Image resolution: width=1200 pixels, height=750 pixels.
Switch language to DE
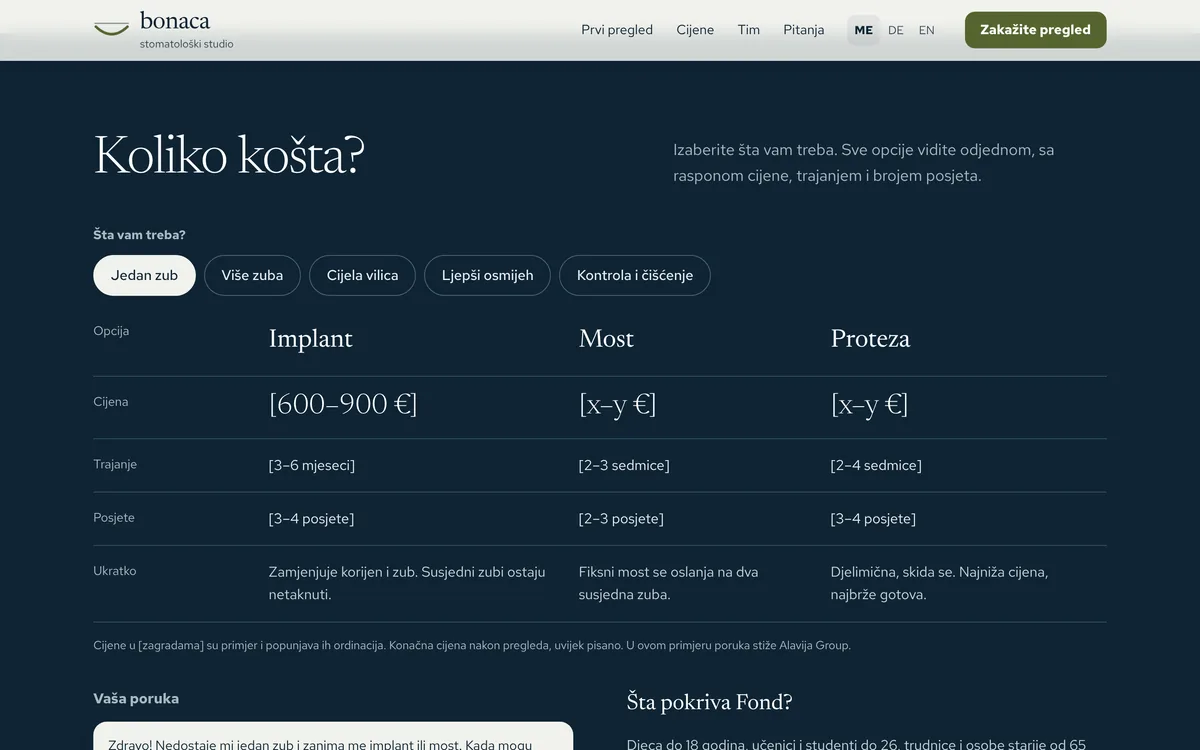[896, 30]
